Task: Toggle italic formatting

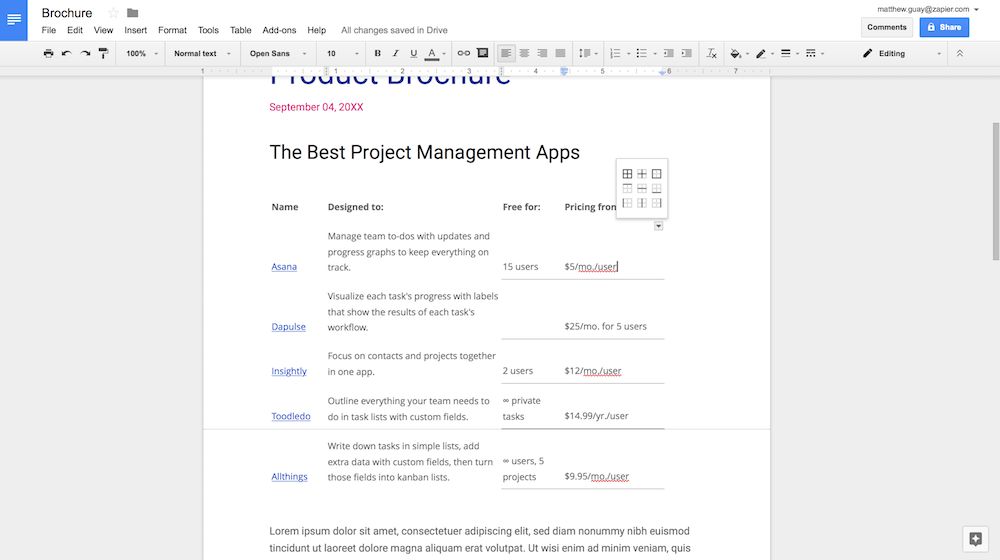Action: click(395, 54)
